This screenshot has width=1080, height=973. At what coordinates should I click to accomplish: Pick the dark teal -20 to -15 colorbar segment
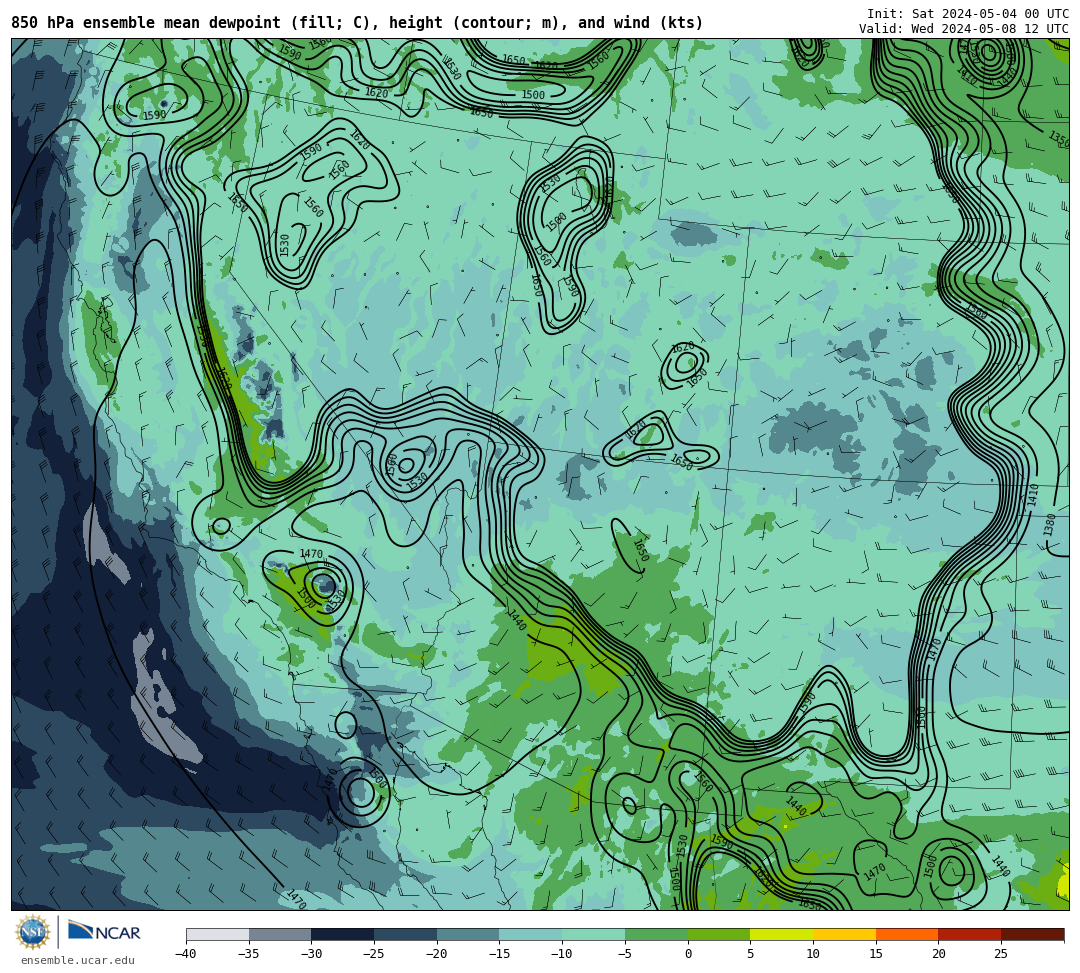(x=468, y=934)
